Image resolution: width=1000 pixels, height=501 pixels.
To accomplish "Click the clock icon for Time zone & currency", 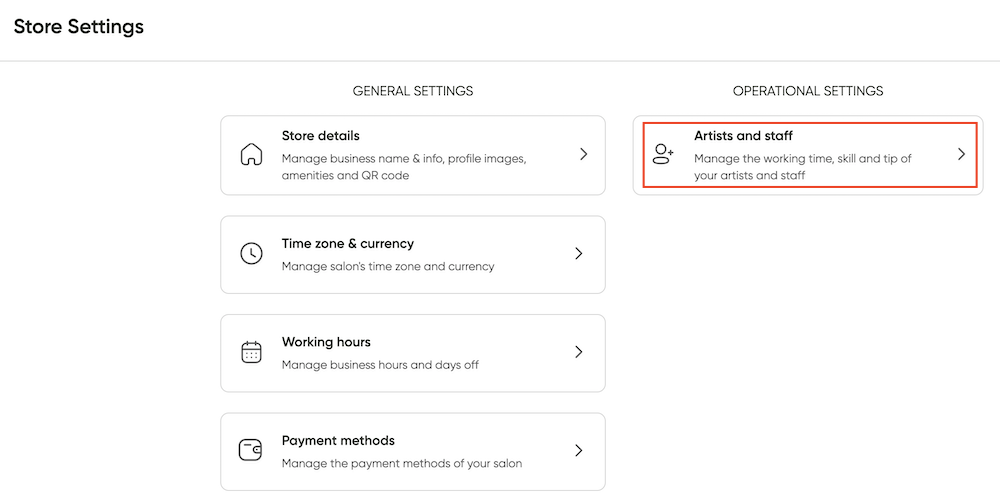I will [251, 253].
